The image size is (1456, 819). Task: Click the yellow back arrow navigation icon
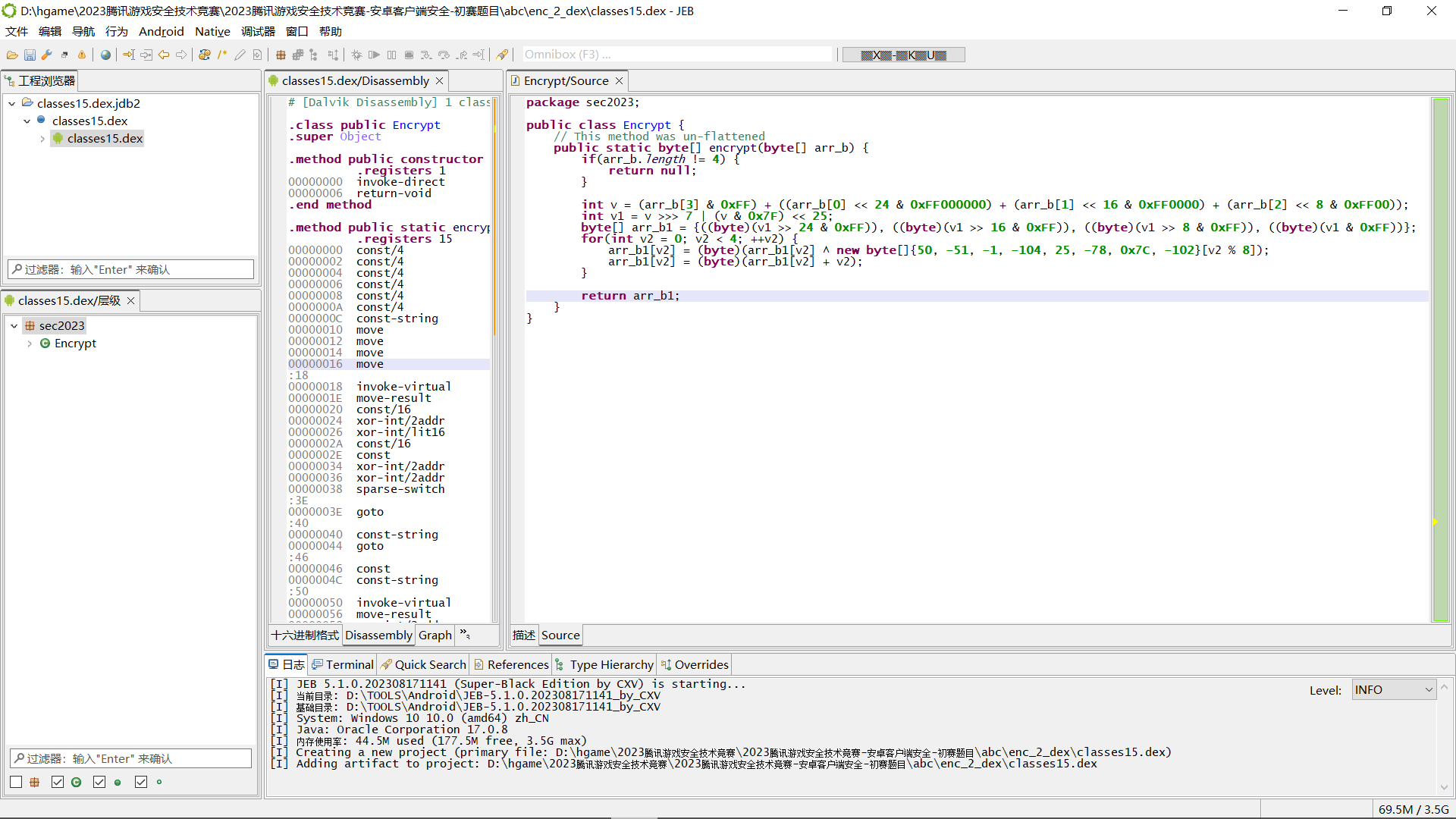pos(164,55)
